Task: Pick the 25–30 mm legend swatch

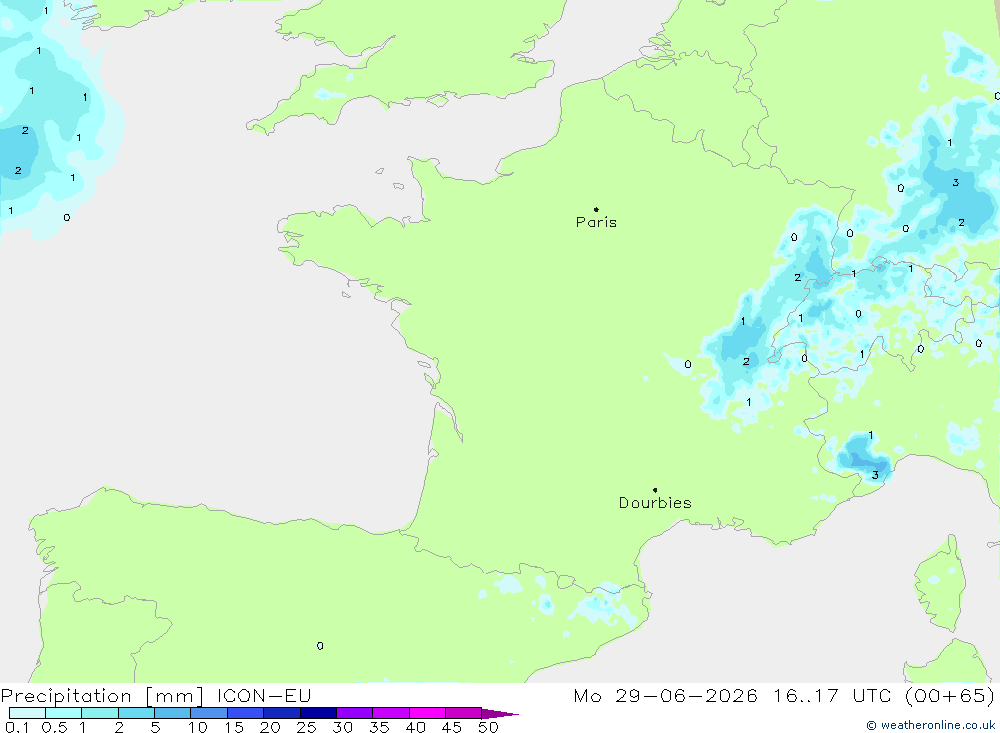Action: (x=318, y=713)
